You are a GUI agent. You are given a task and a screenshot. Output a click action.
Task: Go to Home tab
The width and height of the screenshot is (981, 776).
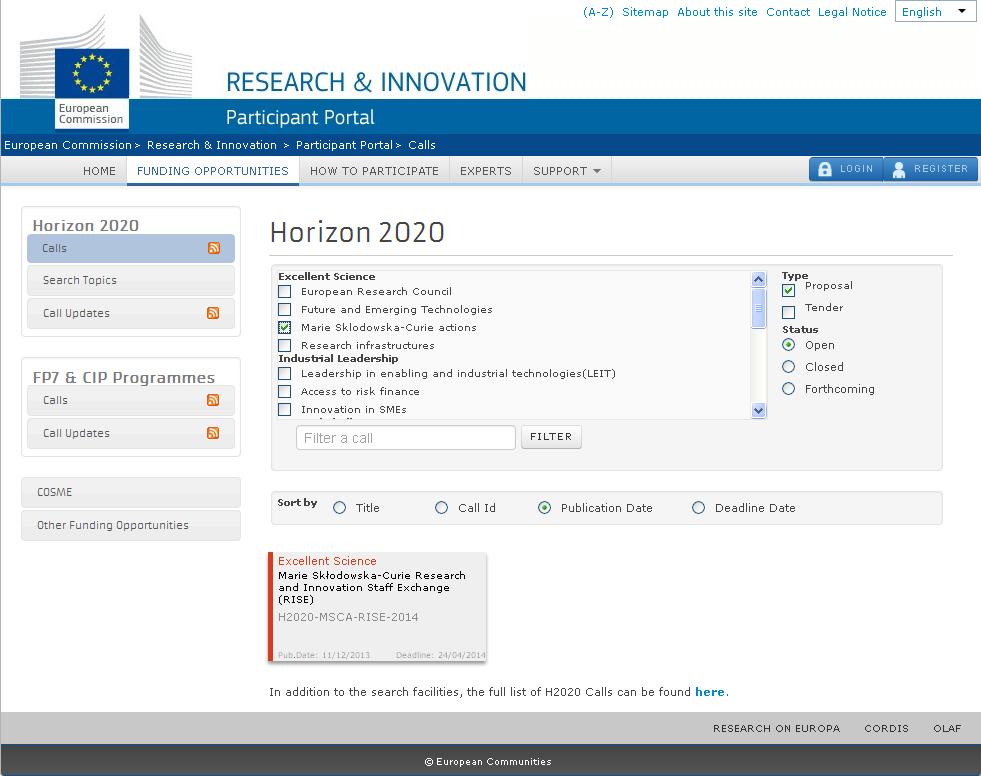click(99, 171)
